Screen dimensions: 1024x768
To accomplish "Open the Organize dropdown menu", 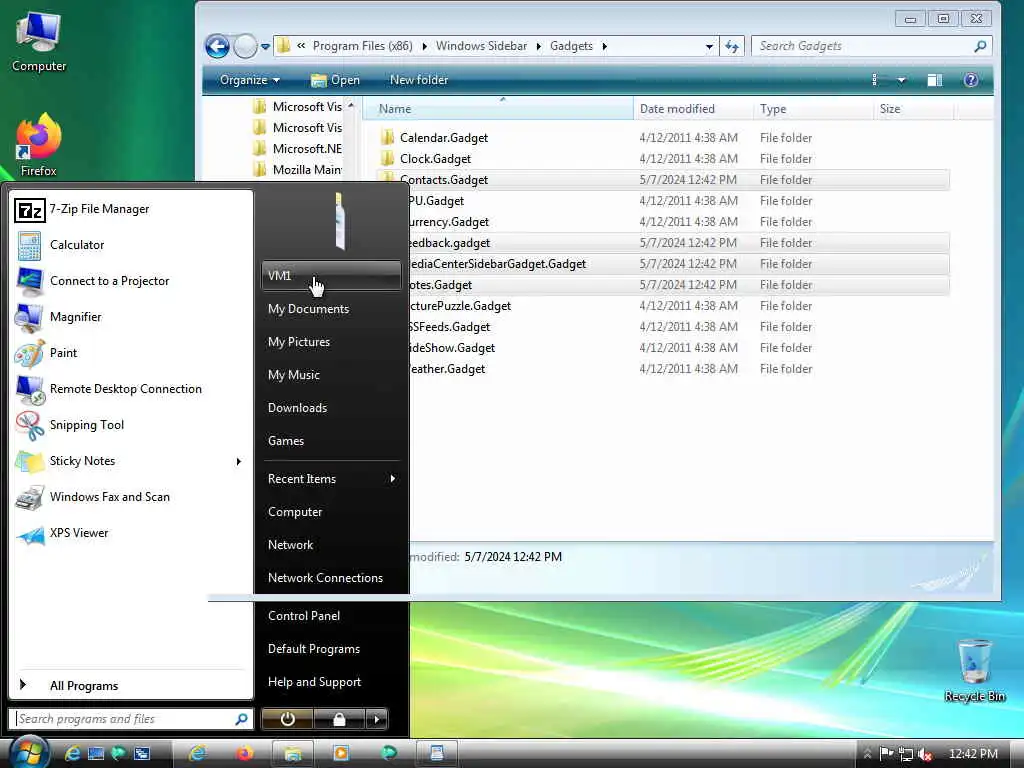I will point(249,80).
